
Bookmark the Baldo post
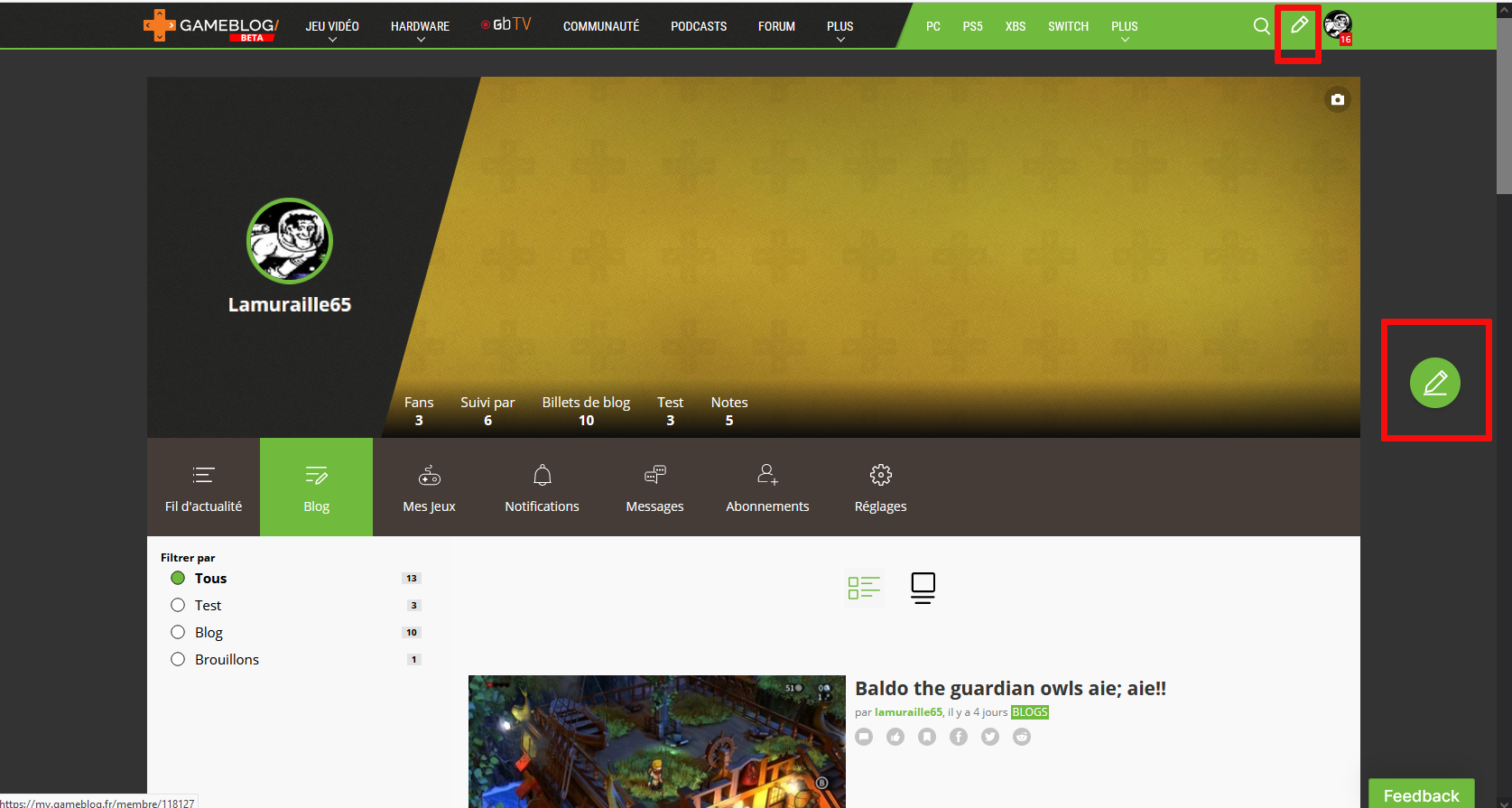(927, 737)
